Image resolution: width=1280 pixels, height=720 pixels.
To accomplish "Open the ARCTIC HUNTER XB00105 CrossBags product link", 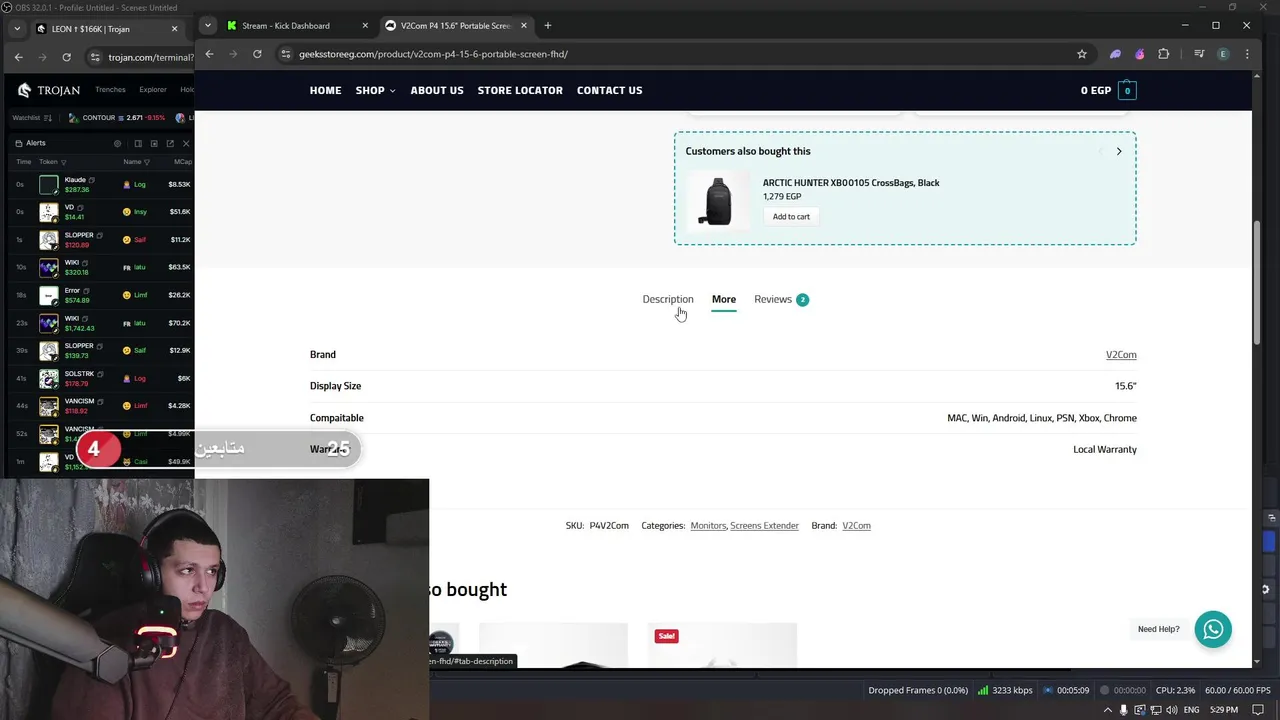I will [851, 183].
